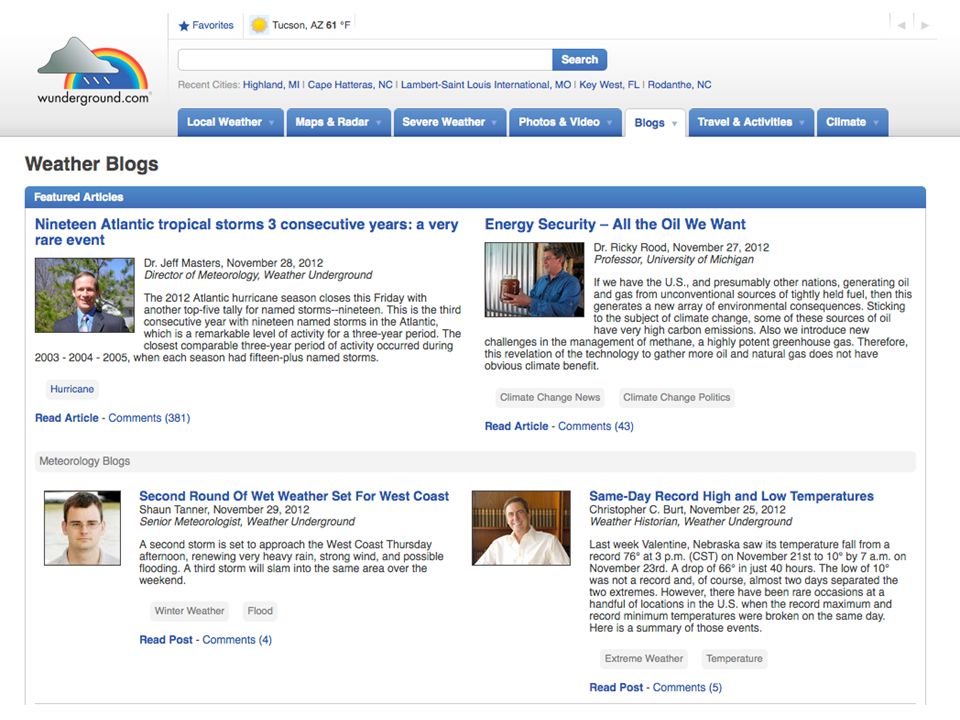
Task: Click 'Senior Meteorologist, Weather Underground' text
Action: 247,522
